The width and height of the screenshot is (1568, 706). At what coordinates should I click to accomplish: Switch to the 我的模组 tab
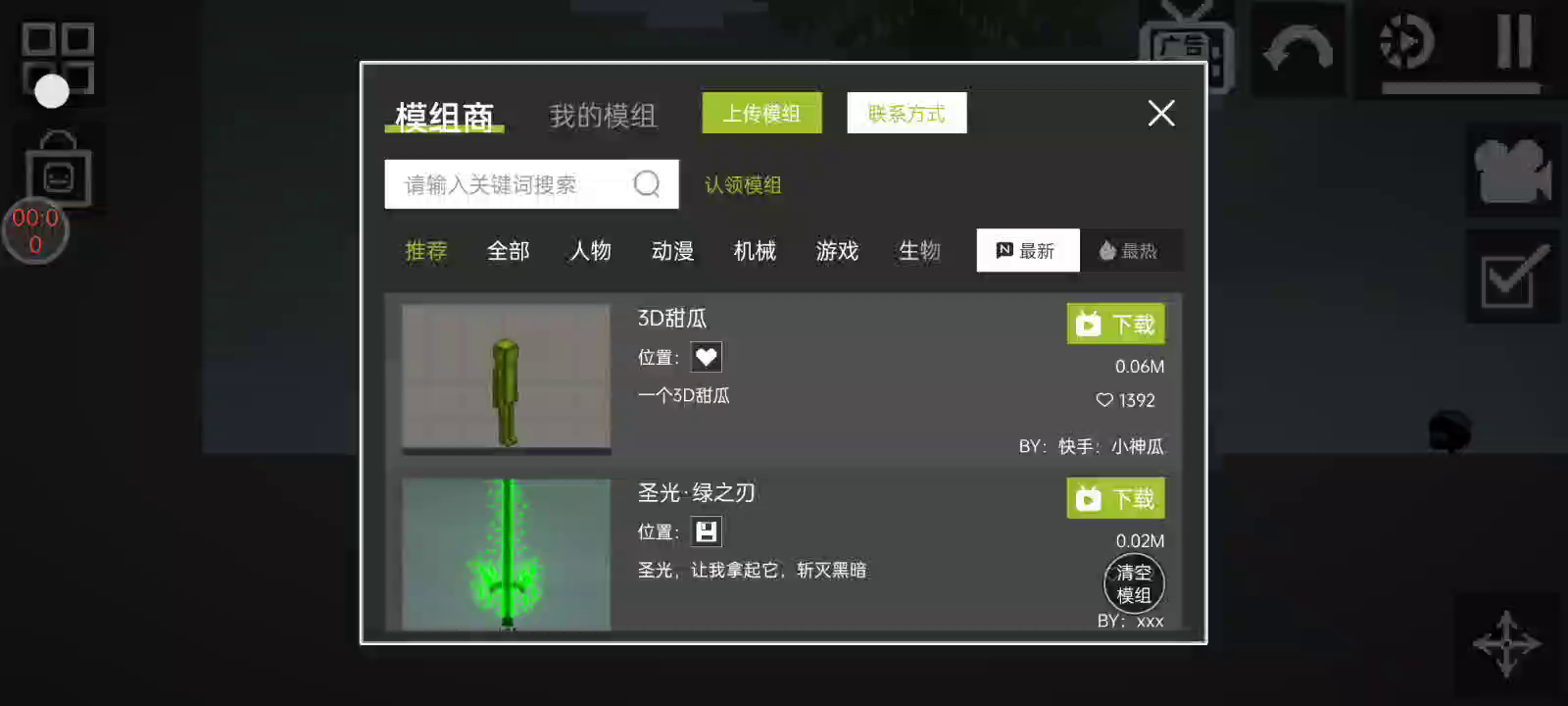[x=603, y=116]
